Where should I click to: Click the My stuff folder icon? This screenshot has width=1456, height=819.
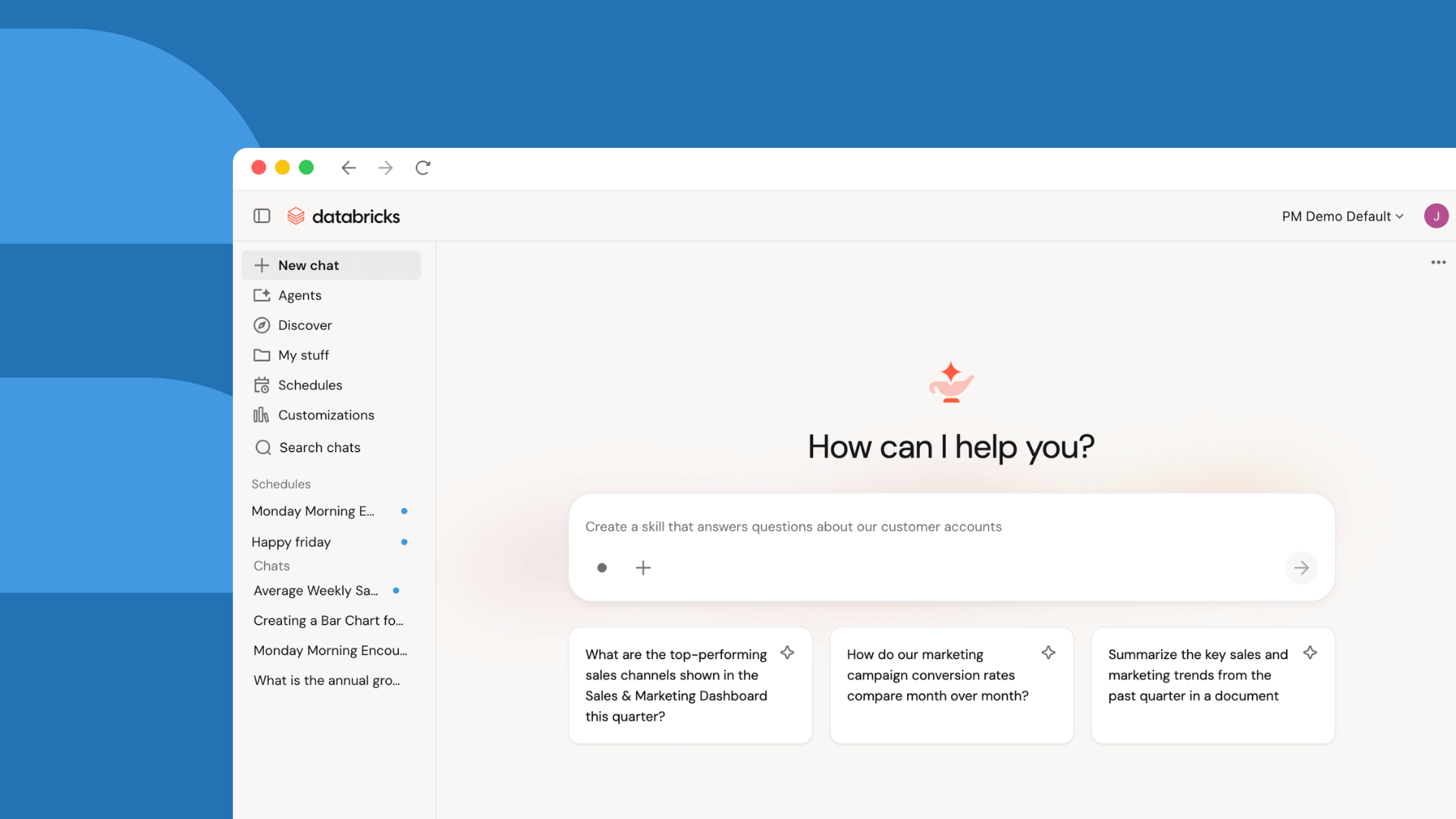[x=262, y=355]
